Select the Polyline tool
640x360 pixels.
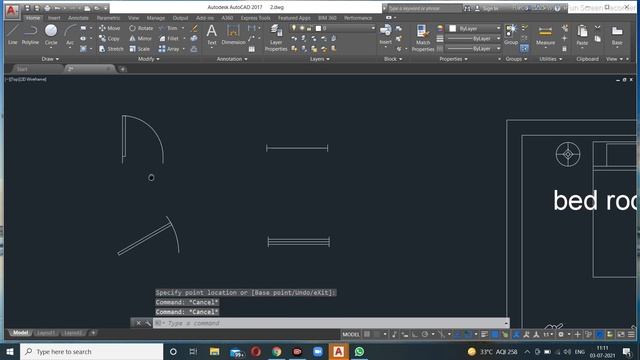[x=30, y=34]
